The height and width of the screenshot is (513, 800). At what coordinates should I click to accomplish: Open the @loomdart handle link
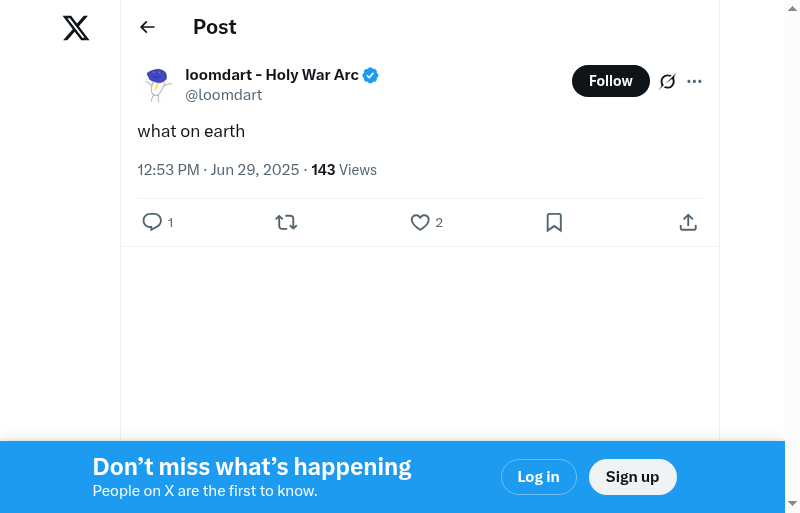pos(223,95)
